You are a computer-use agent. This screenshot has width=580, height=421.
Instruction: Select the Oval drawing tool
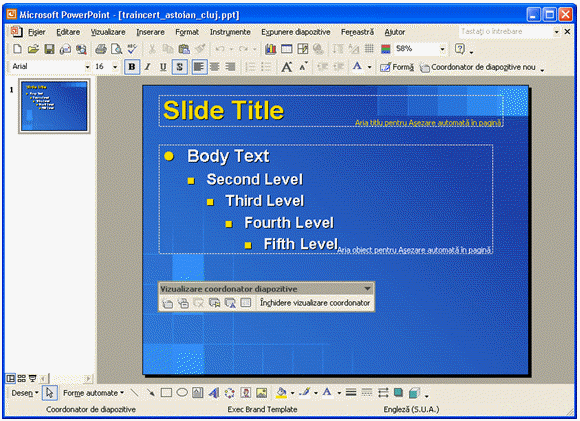182,393
